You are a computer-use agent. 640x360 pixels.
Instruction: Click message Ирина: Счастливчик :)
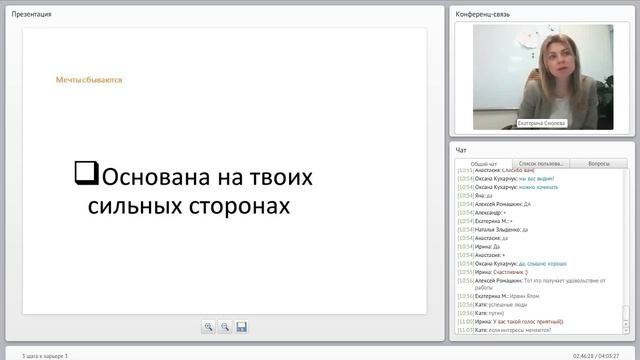coord(493,272)
